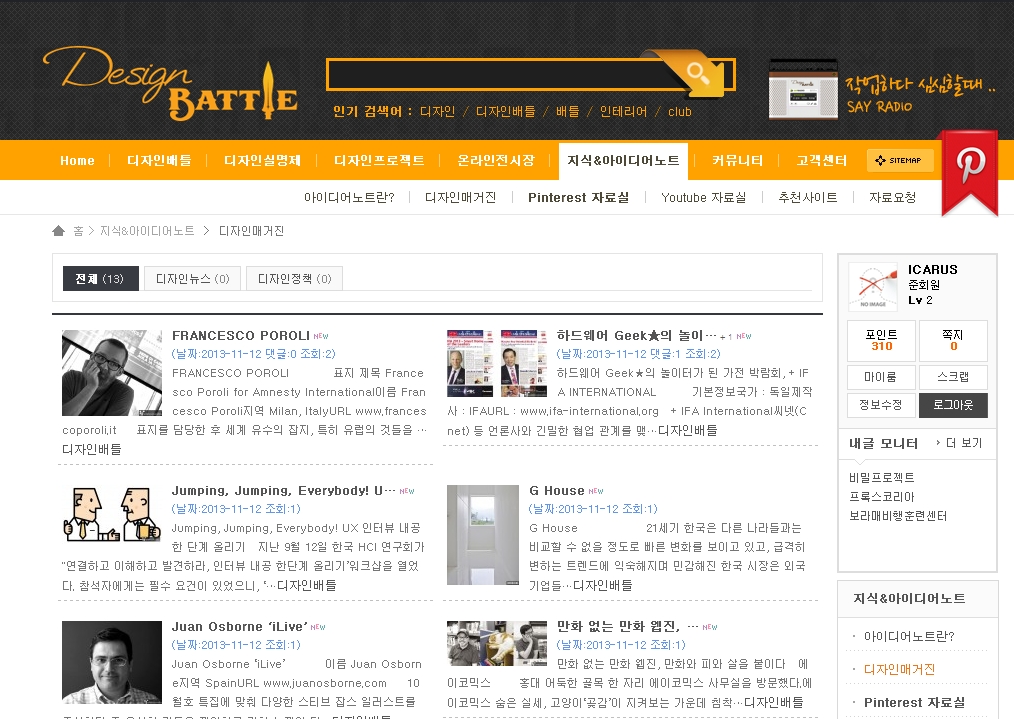Image resolution: width=1014 pixels, height=719 pixels.
Task: Click the Design Battle logo
Action: coord(170,83)
